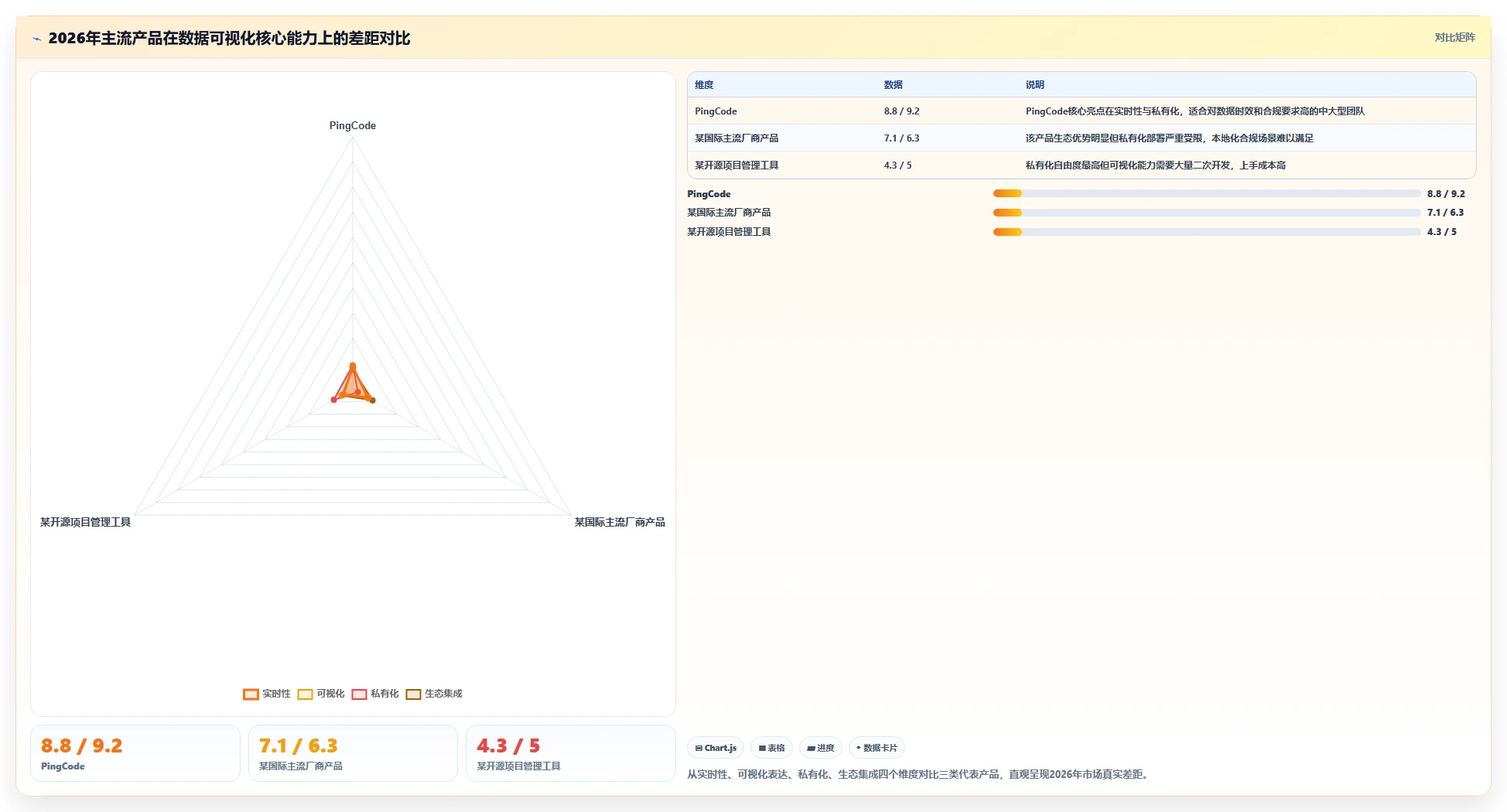Click the PingCode progress bar

click(x=1207, y=193)
